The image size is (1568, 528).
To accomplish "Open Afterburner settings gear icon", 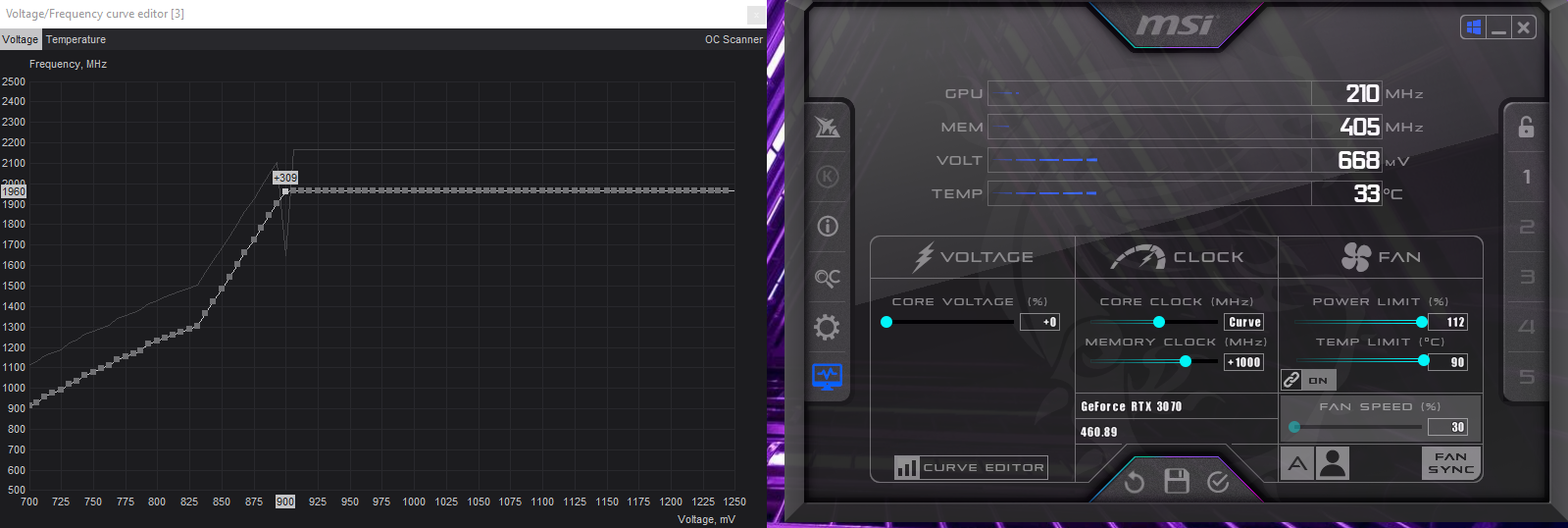I will pos(828,327).
